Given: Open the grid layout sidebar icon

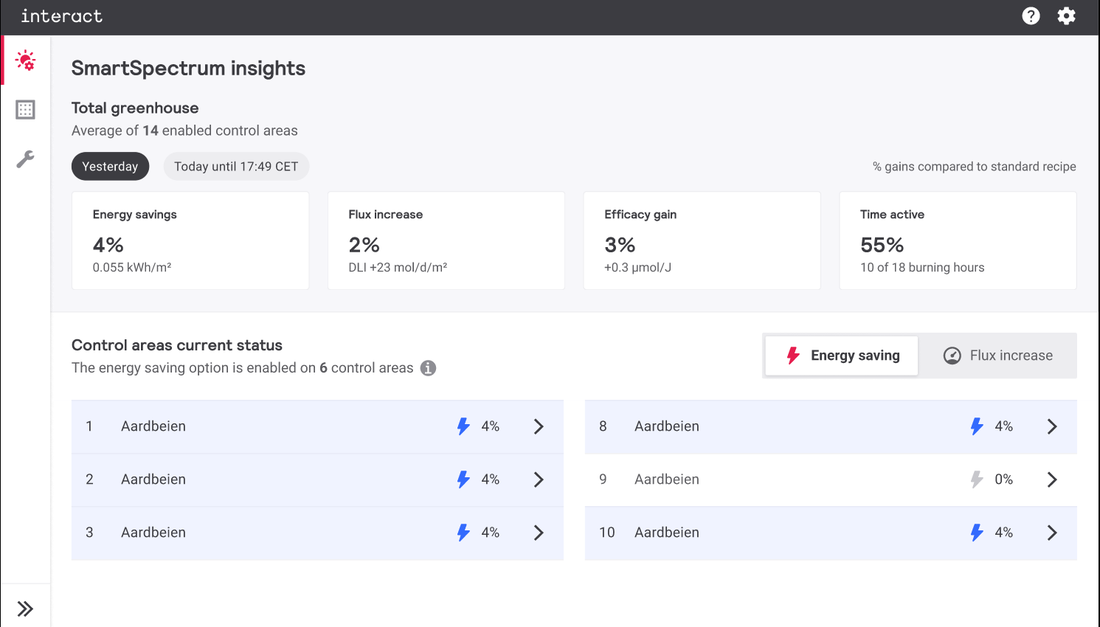Looking at the screenshot, I should tap(25, 109).
